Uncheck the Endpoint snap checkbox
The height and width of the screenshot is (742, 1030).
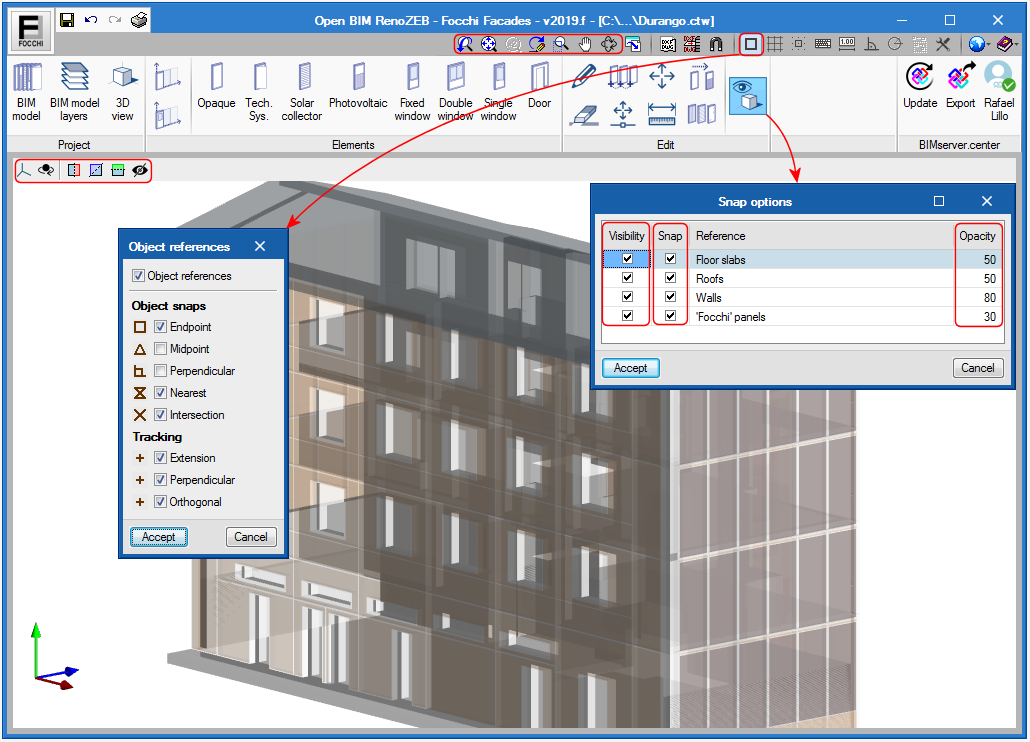160,326
